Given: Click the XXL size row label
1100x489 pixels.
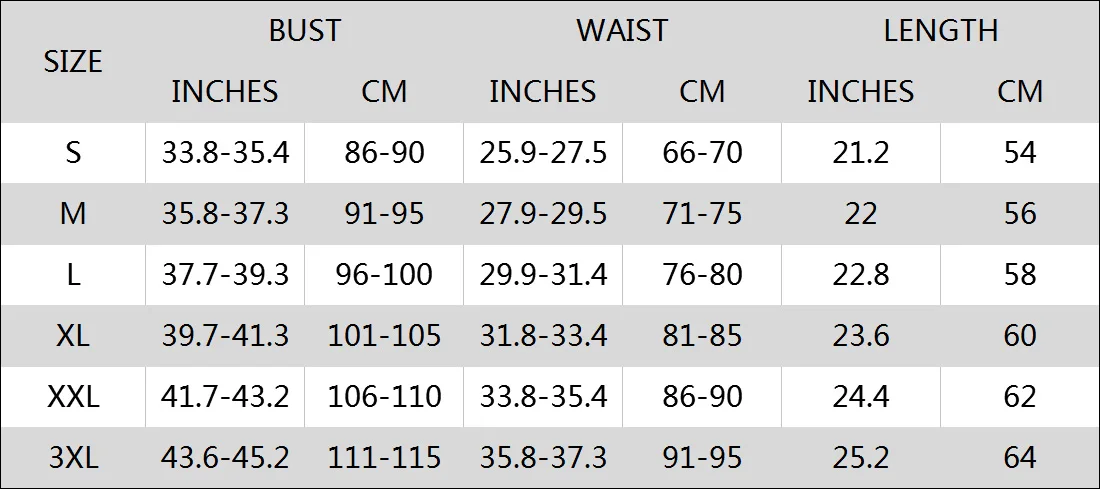Looking at the screenshot, I should point(73,397).
